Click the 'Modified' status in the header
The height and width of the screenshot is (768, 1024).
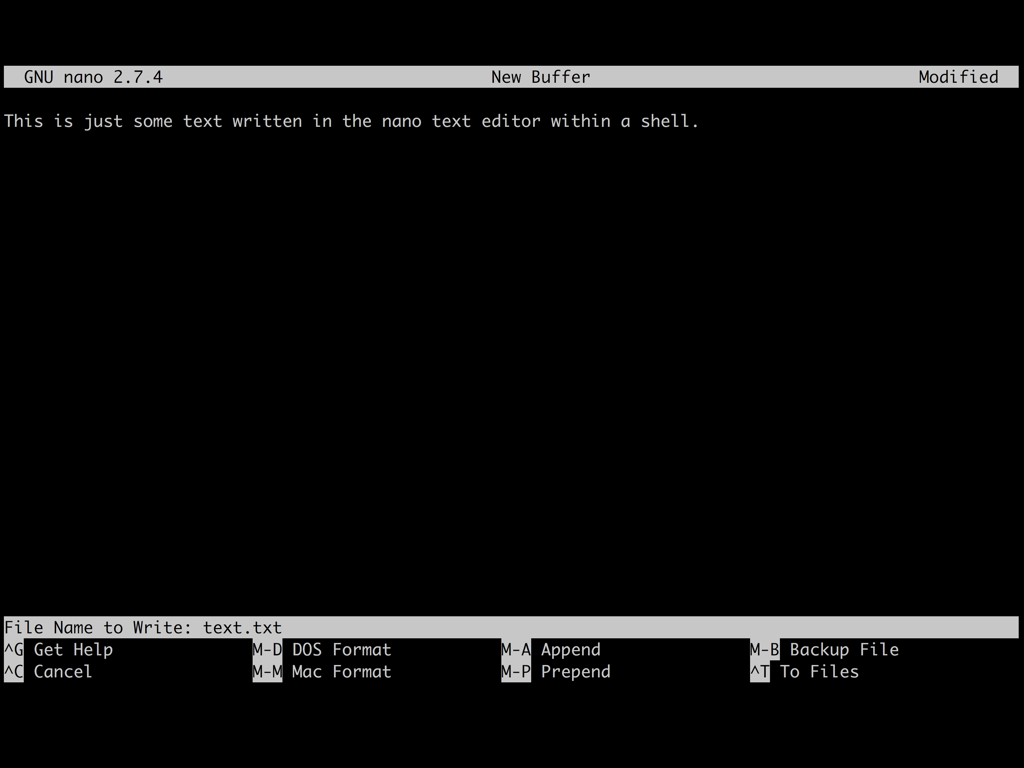point(958,77)
